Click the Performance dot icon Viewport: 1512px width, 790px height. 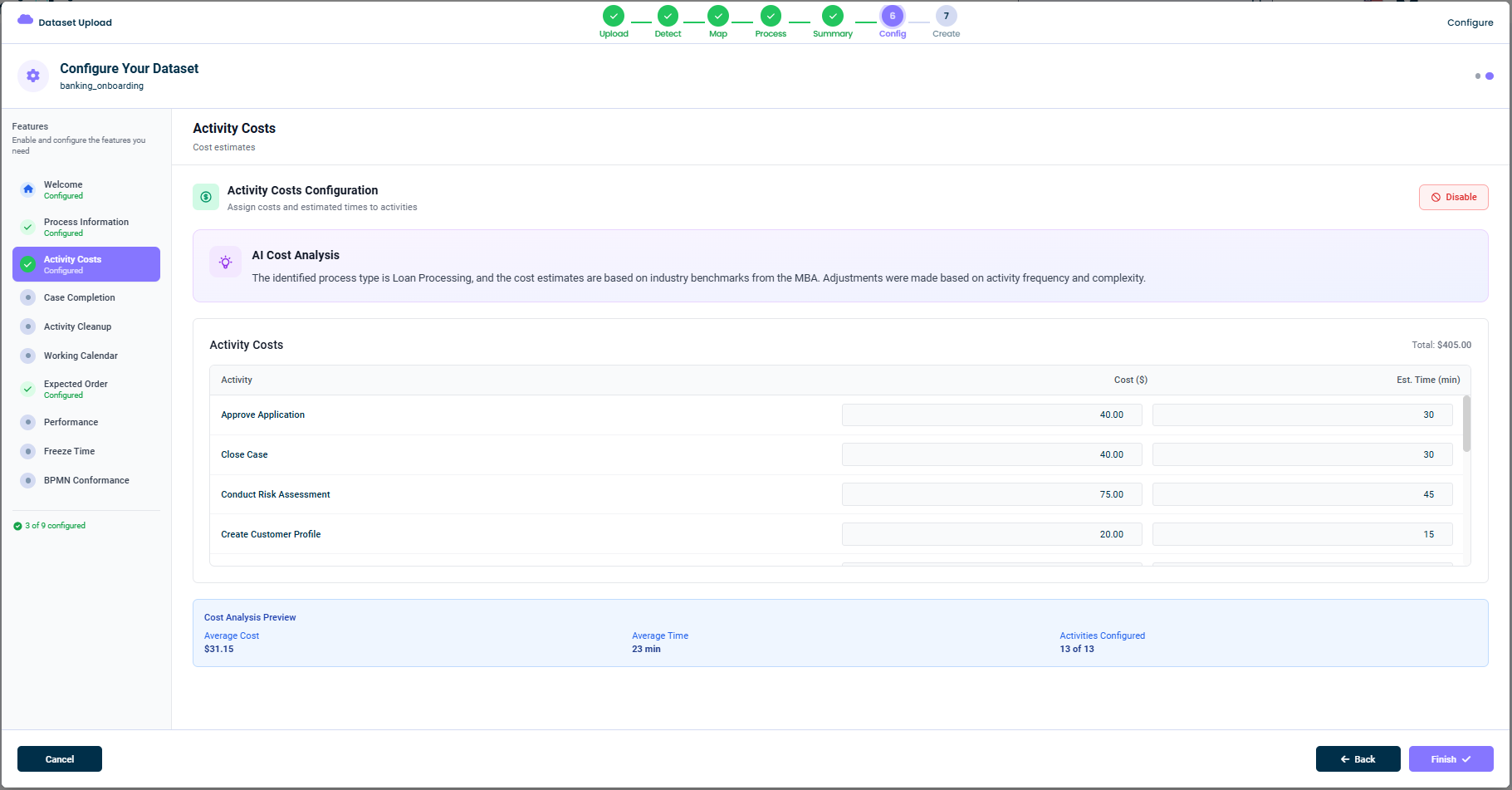(x=28, y=422)
